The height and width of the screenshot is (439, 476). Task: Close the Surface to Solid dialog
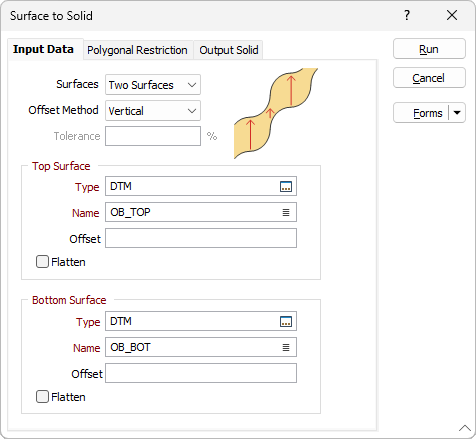(452, 15)
